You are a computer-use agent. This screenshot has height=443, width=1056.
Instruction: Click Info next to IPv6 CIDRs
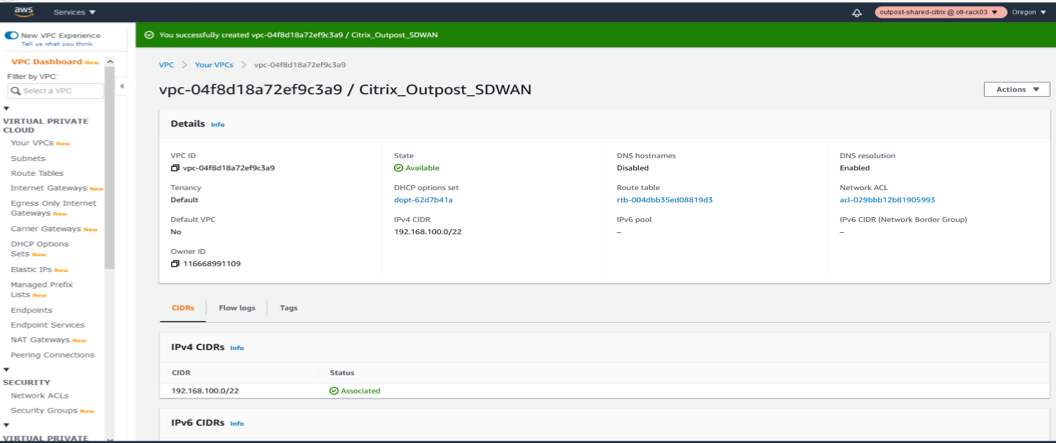pos(237,423)
